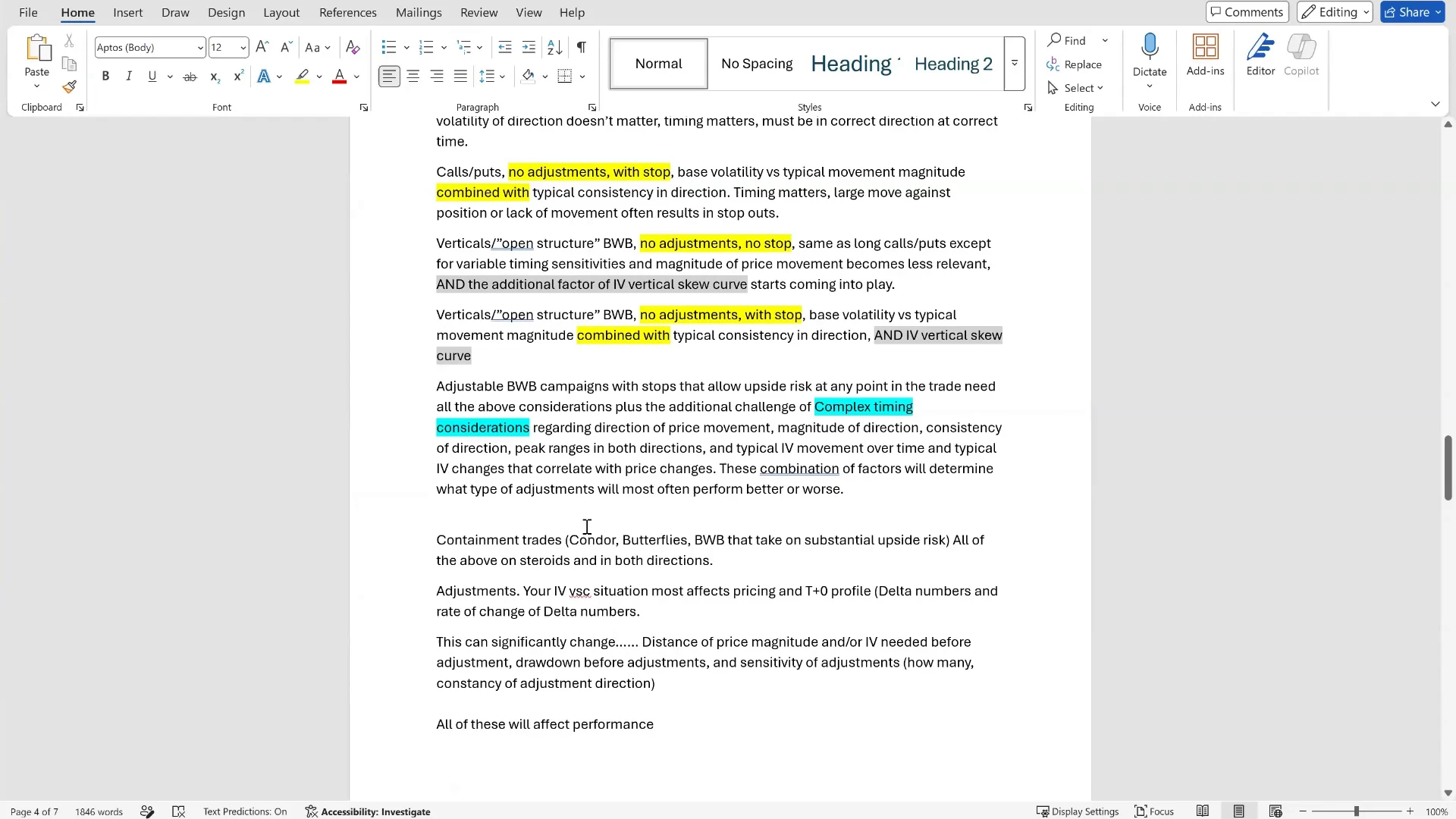The height and width of the screenshot is (819, 1456).
Task: Apply the No Spacing style
Action: pos(757,64)
